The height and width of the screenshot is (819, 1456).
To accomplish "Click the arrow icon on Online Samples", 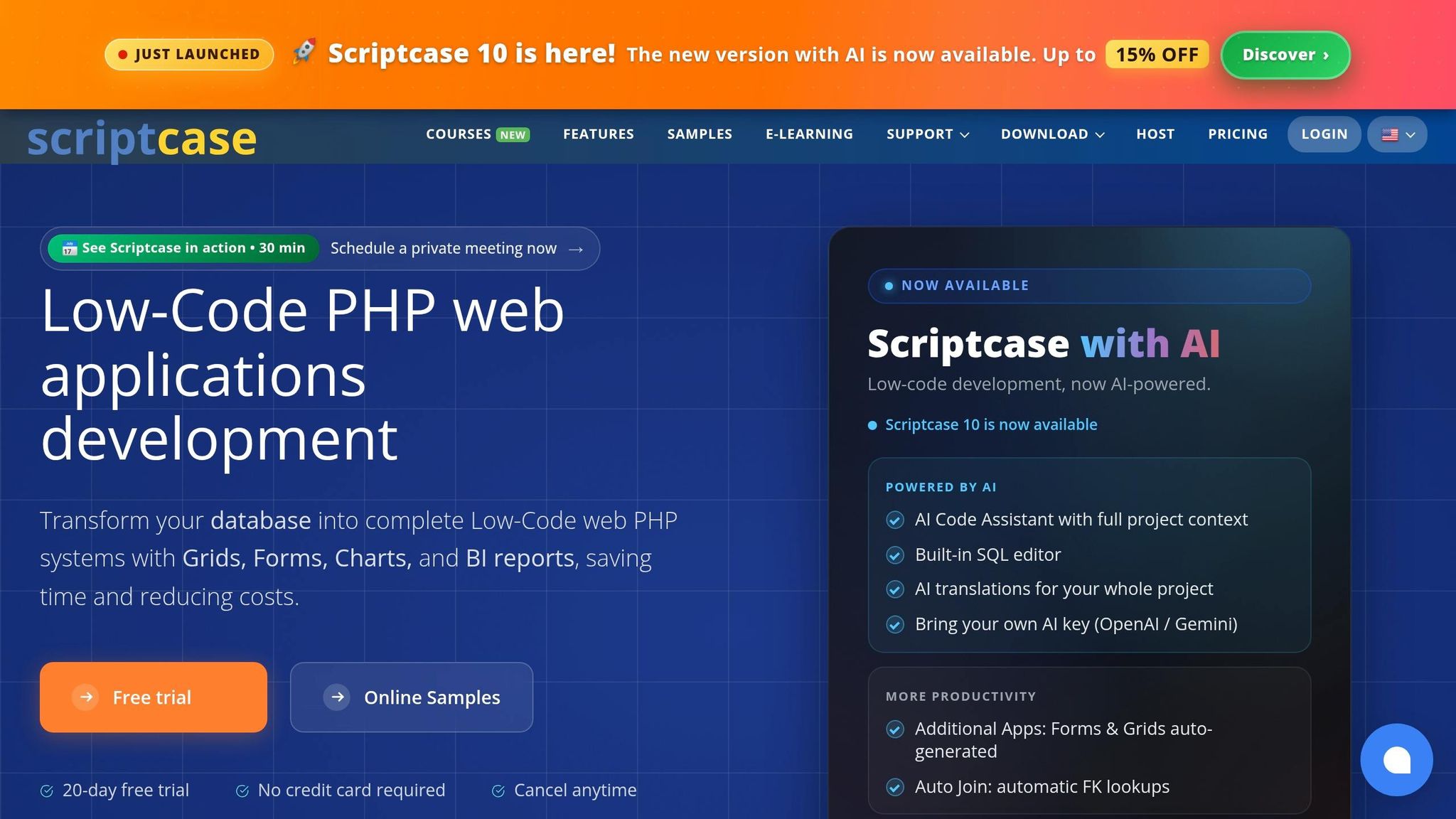I will [337, 697].
